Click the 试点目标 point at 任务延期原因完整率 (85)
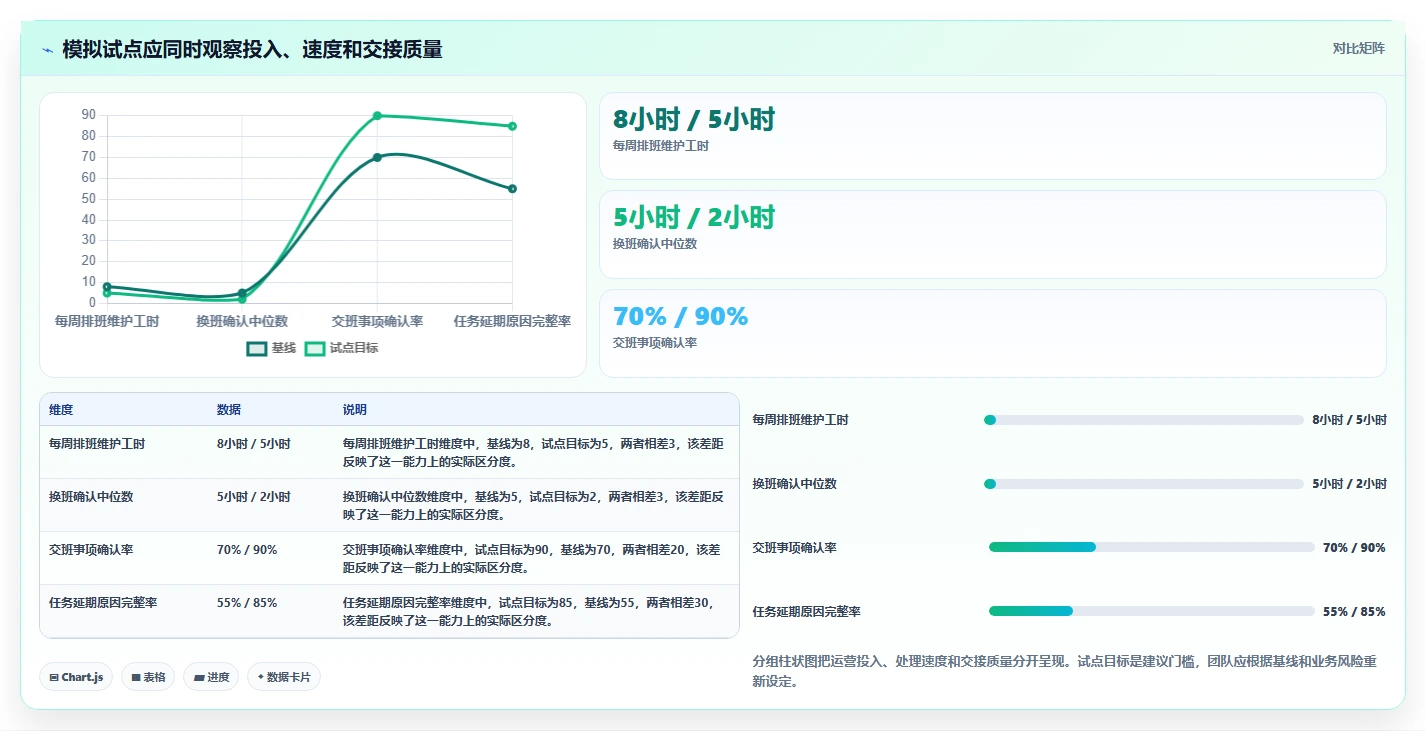 [x=512, y=126]
